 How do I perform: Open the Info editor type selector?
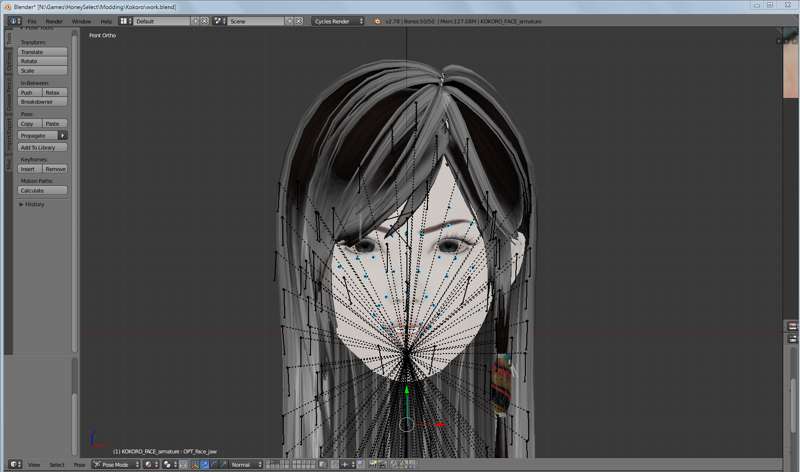pyautogui.click(x=14, y=21)
